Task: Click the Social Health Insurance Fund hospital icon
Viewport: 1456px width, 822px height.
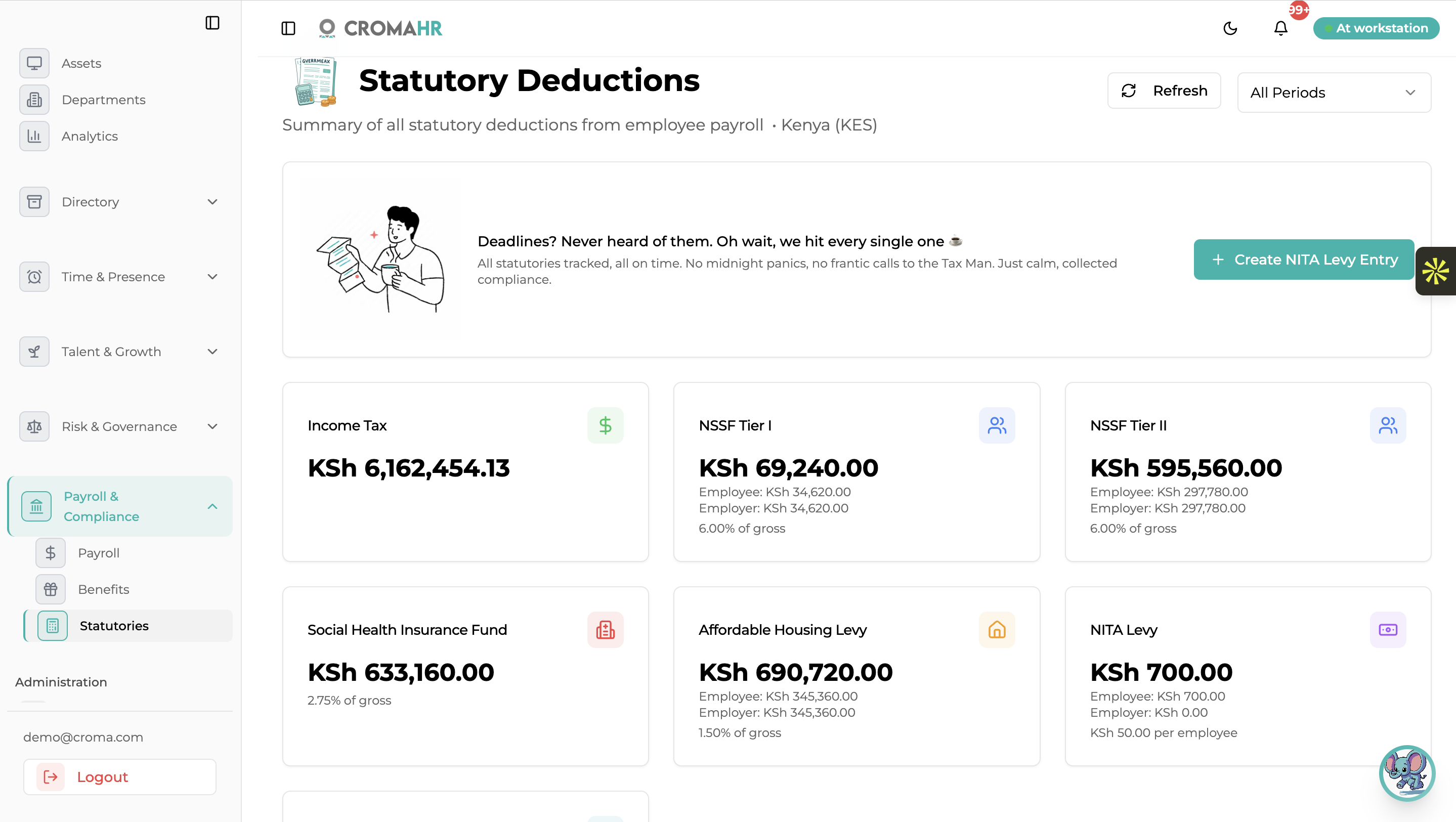Action: tap(606, 630)
